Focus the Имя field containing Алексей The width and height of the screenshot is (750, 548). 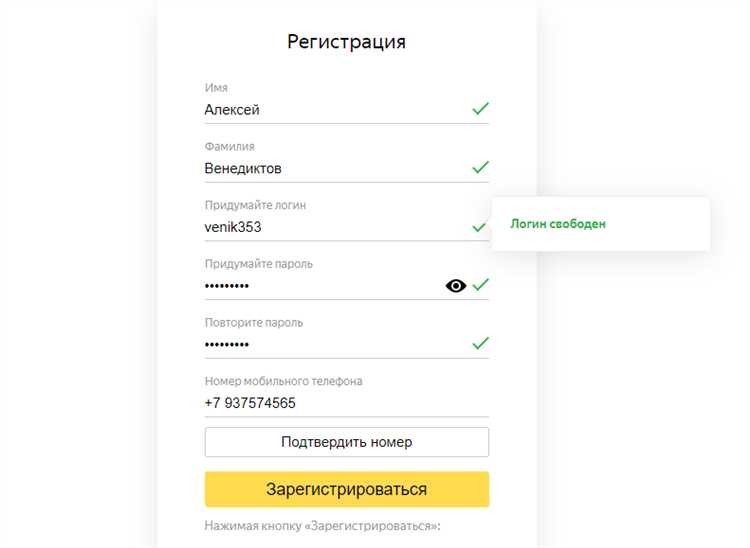330,110
